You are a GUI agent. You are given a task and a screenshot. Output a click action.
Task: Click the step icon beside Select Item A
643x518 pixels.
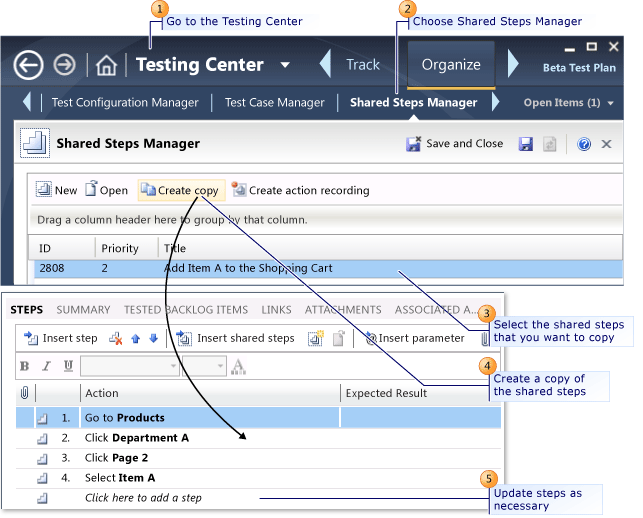point(42,479)
